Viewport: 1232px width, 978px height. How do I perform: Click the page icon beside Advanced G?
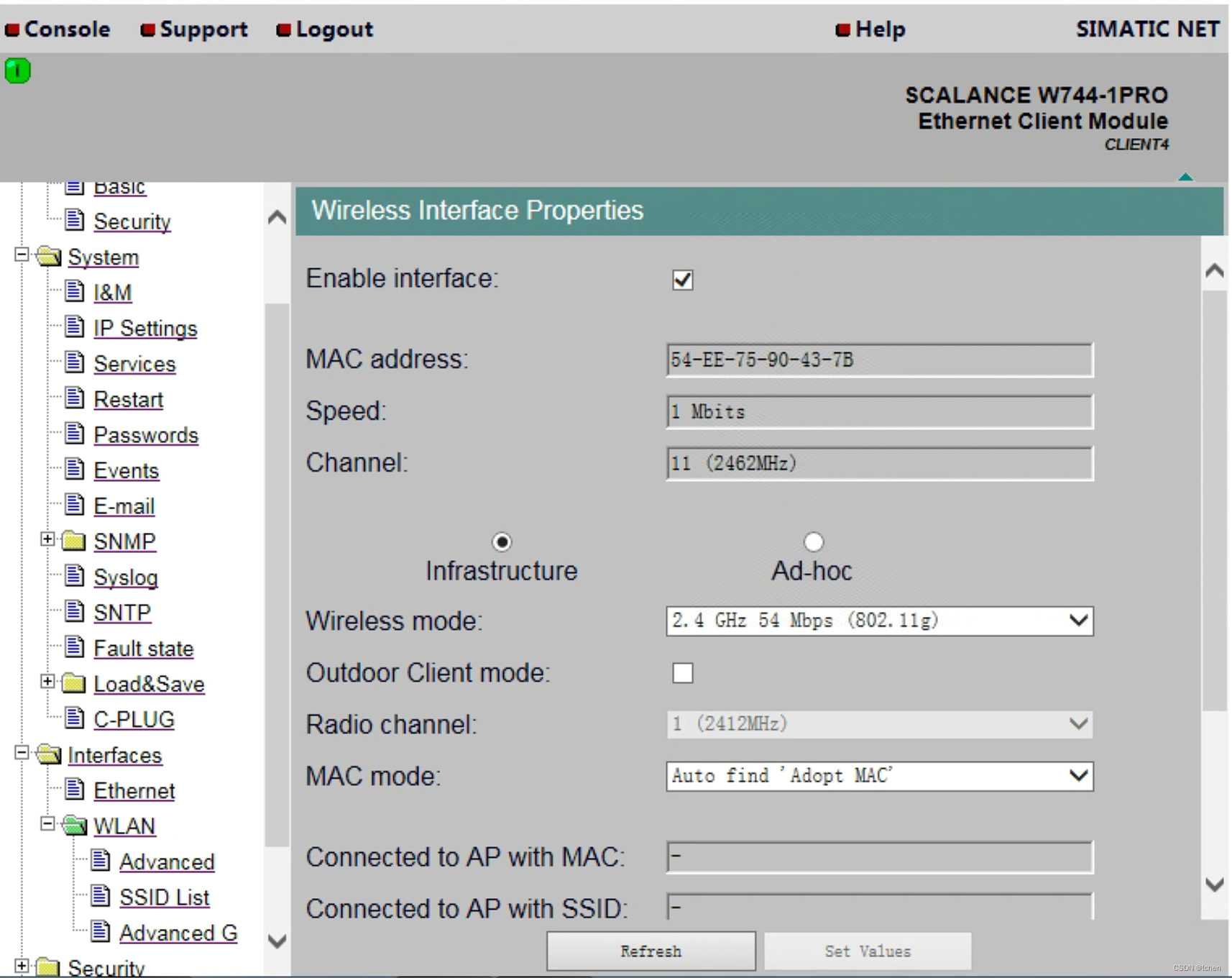[101, 931]
